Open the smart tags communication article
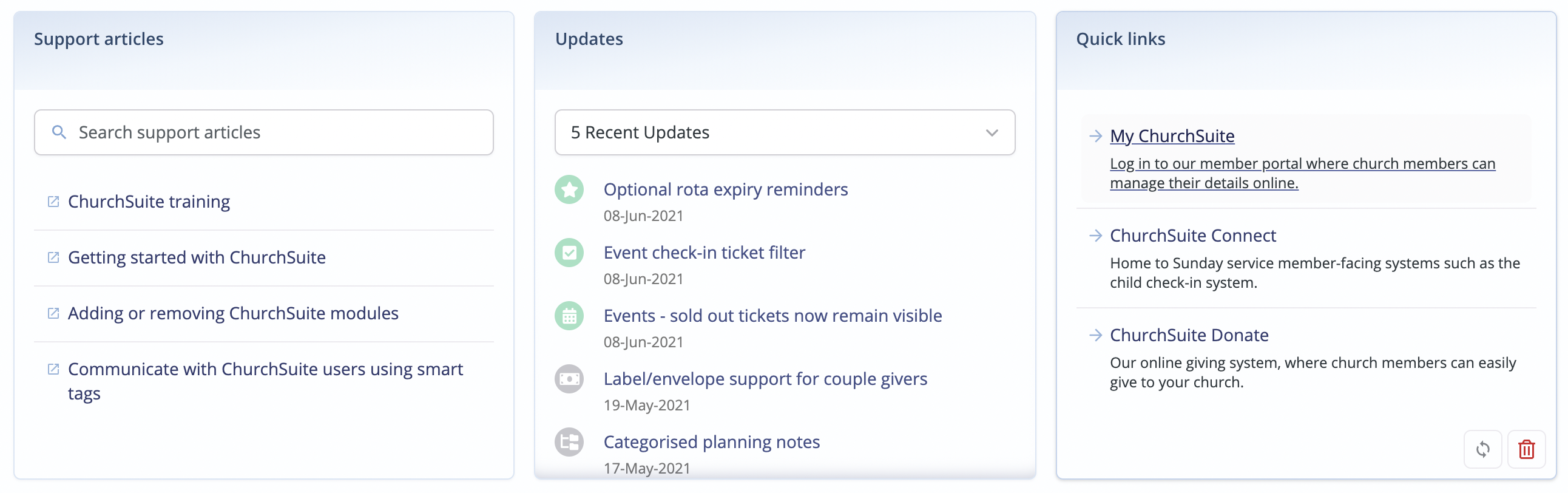 pyautogui.click(x=265, y=369)
